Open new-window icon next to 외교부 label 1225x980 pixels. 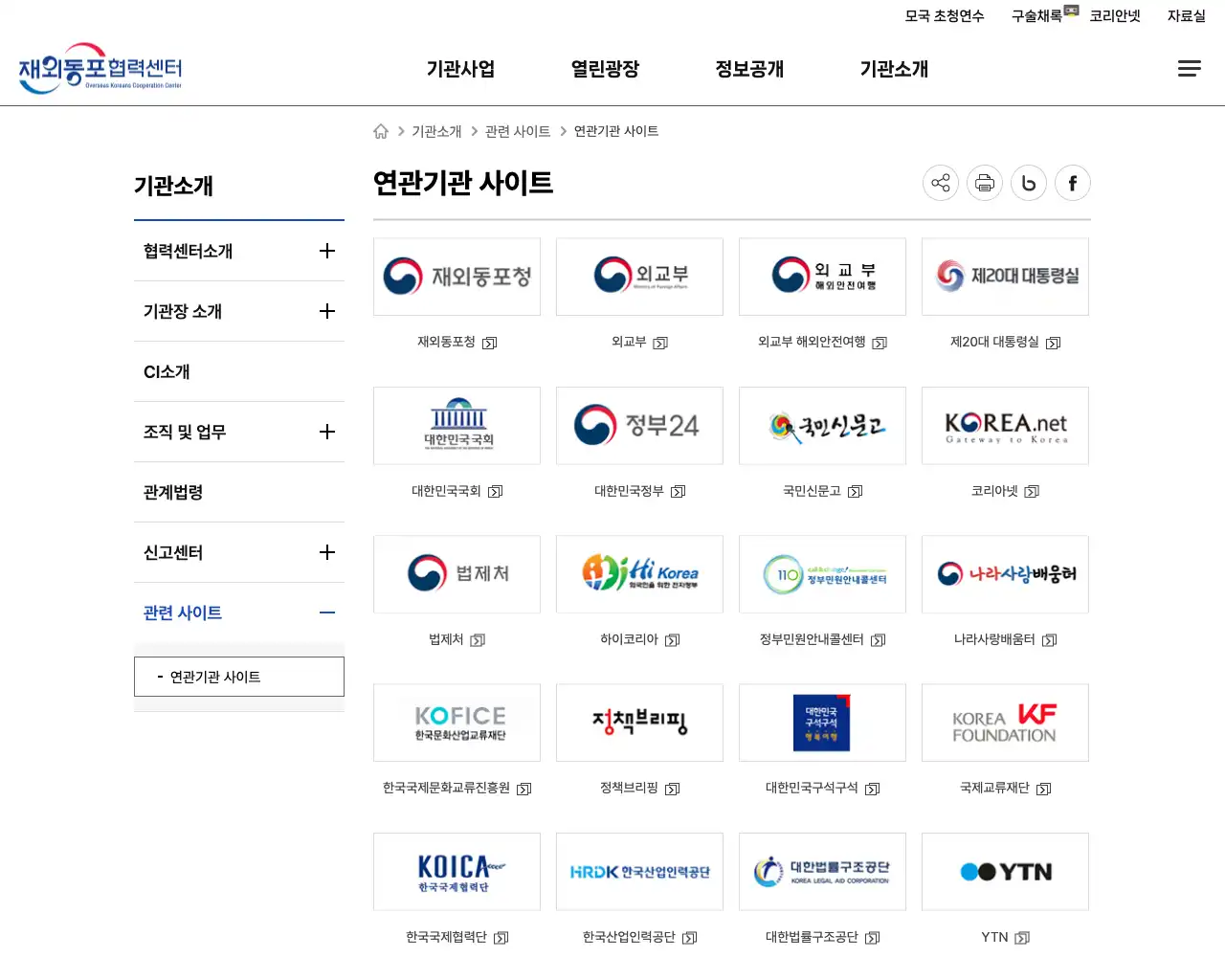(x=660, y=343)
